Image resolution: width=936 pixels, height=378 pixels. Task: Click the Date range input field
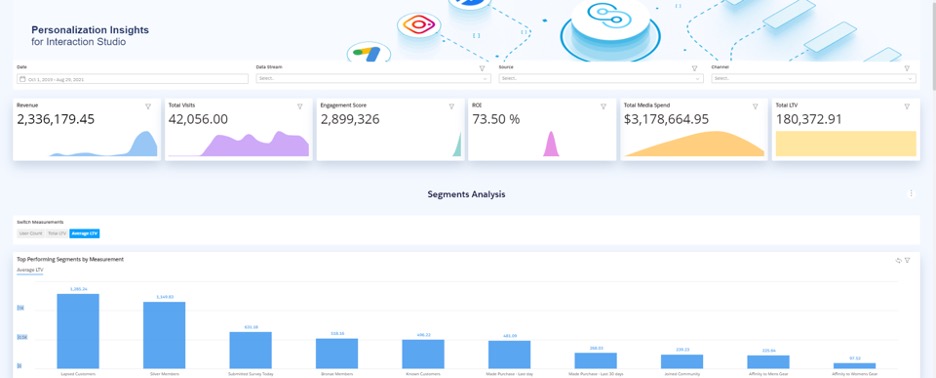click(133, 79)
